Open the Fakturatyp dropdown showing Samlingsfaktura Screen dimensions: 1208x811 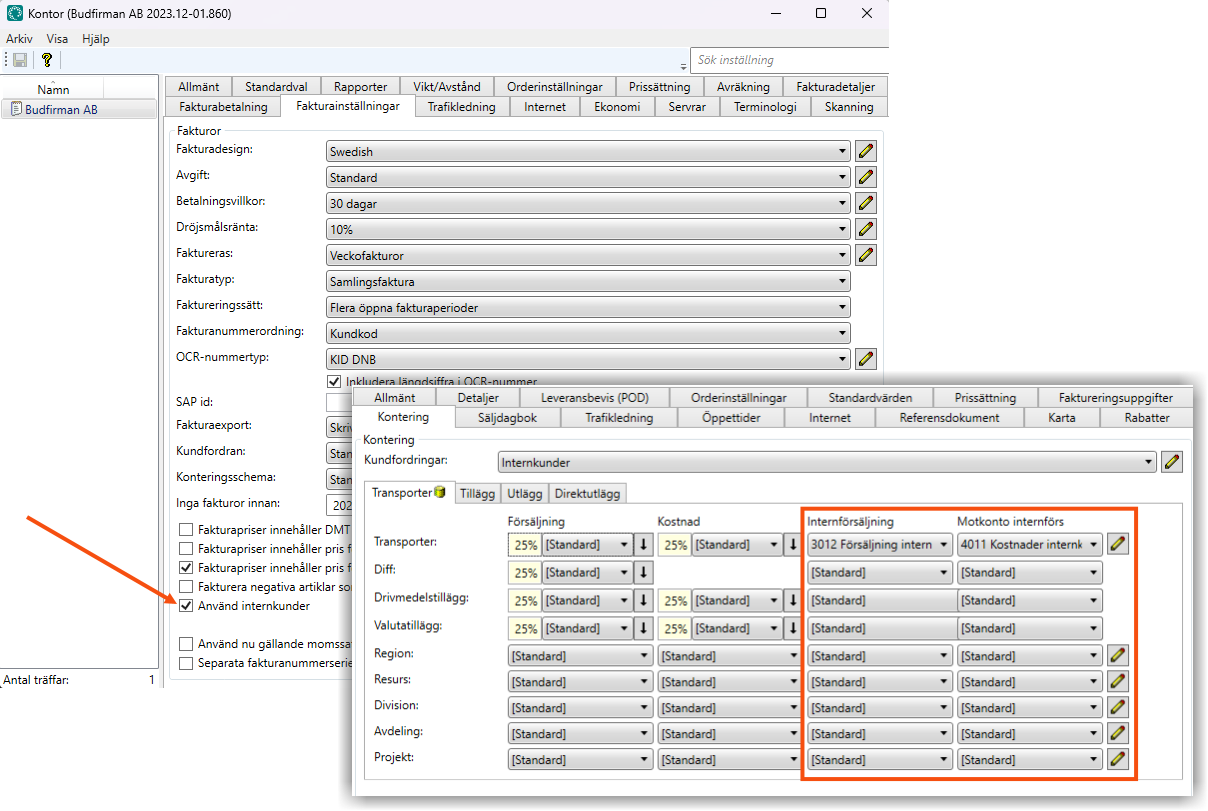pos(589,282)
